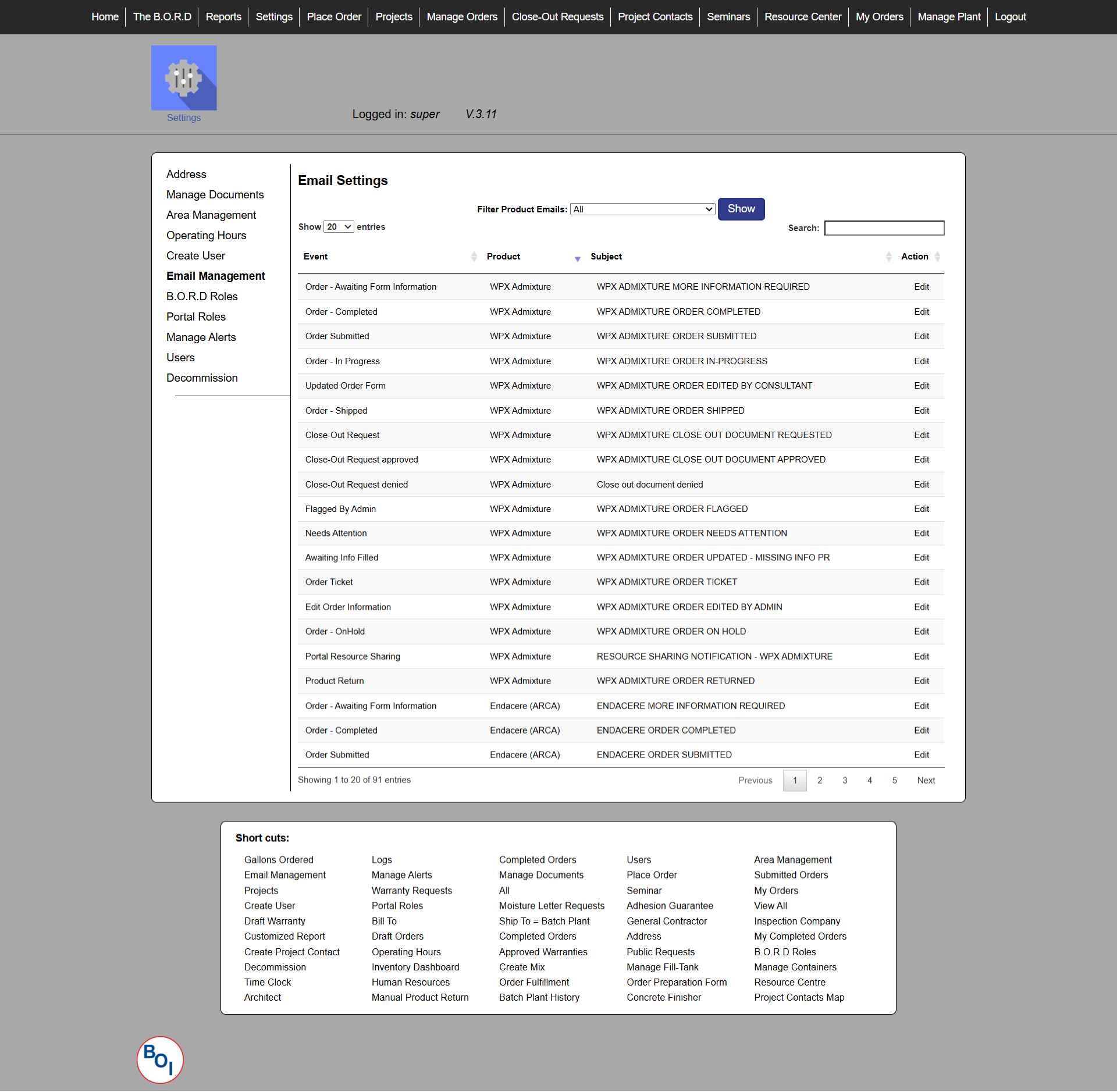Edit the Order - Shipped WPX email
This screenshot has width=1117, height=1092.
(921, 411)
